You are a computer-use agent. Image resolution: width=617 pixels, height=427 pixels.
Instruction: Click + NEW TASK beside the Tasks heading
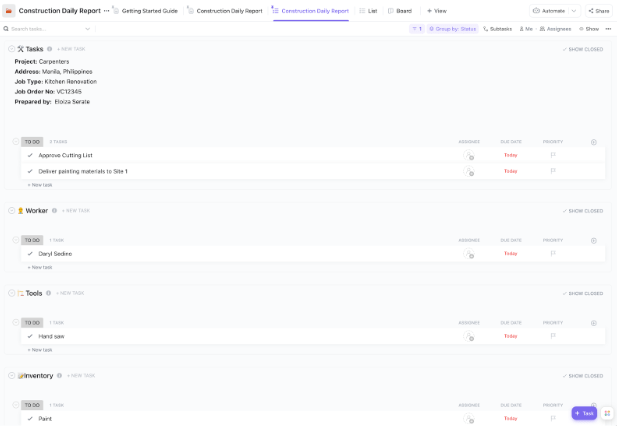coord(71,49)
